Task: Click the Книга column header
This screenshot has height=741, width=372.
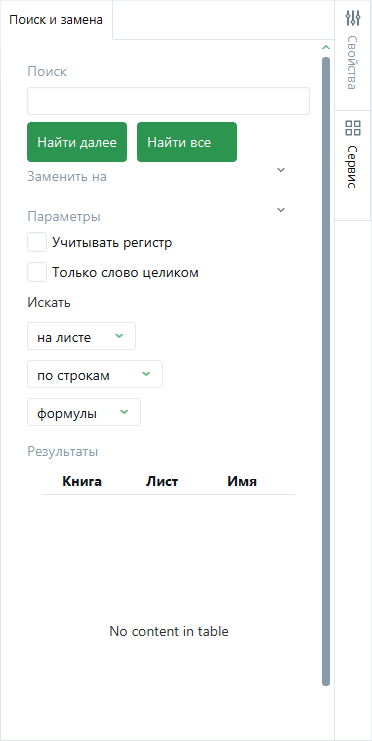Action: click(82, 482)
